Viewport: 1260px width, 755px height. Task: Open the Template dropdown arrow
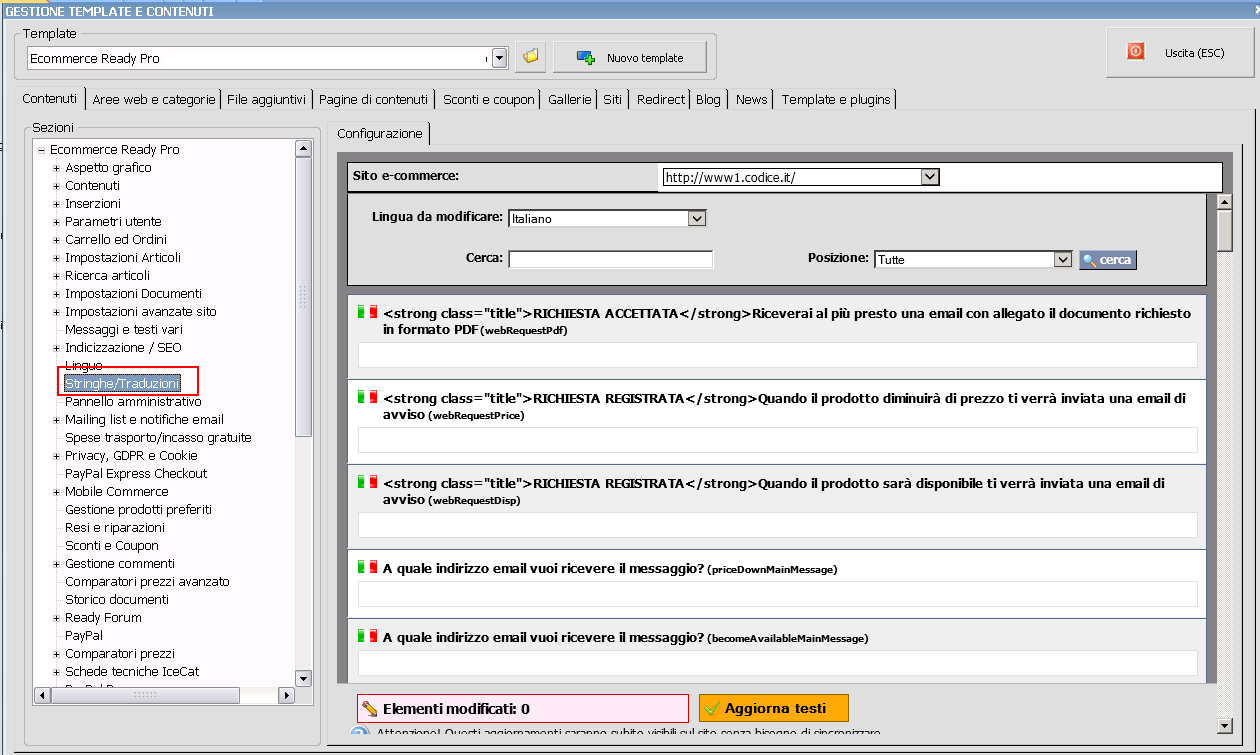click(x=499, y=58)
